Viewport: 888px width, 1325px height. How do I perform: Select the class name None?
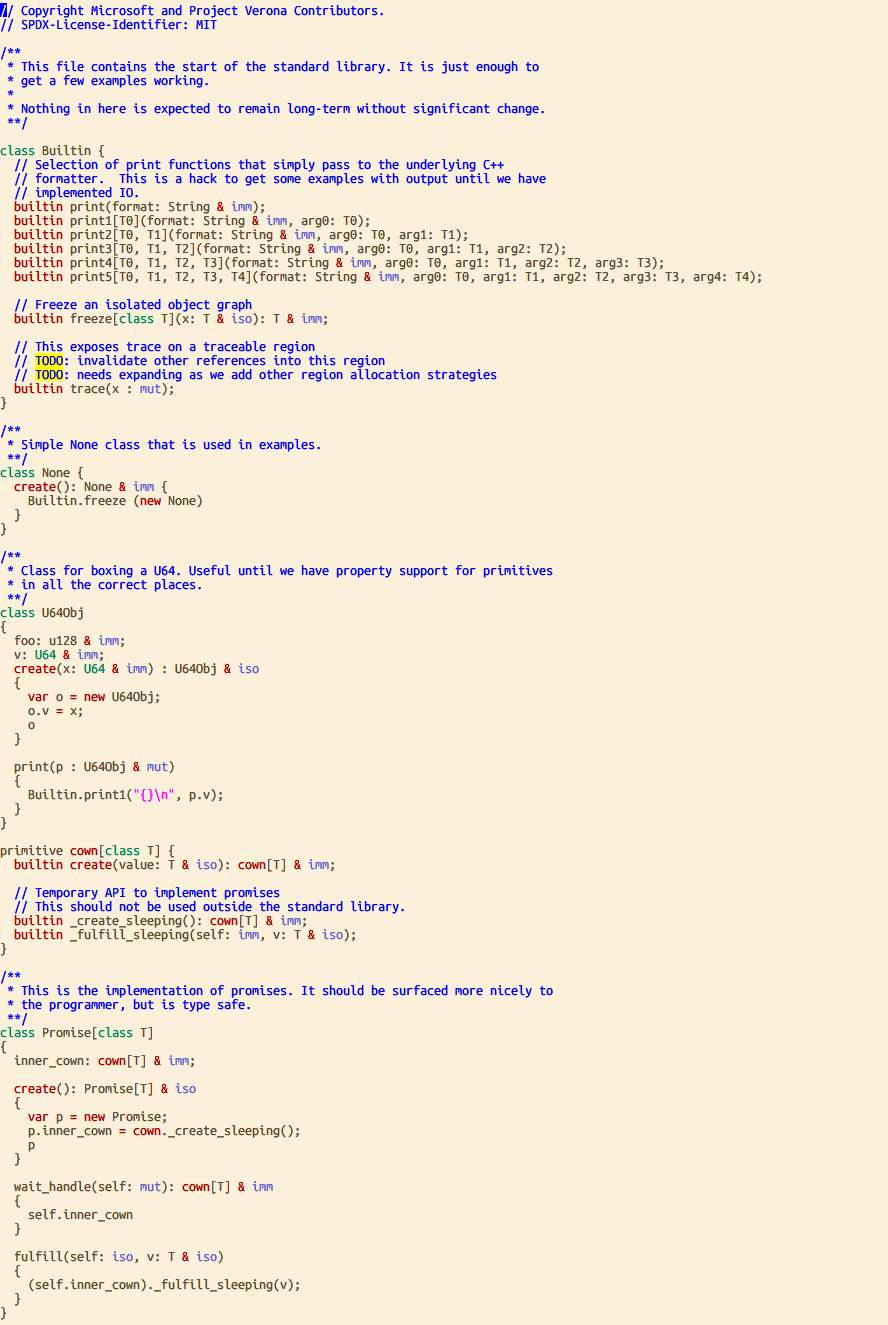[x=57, y=472]
